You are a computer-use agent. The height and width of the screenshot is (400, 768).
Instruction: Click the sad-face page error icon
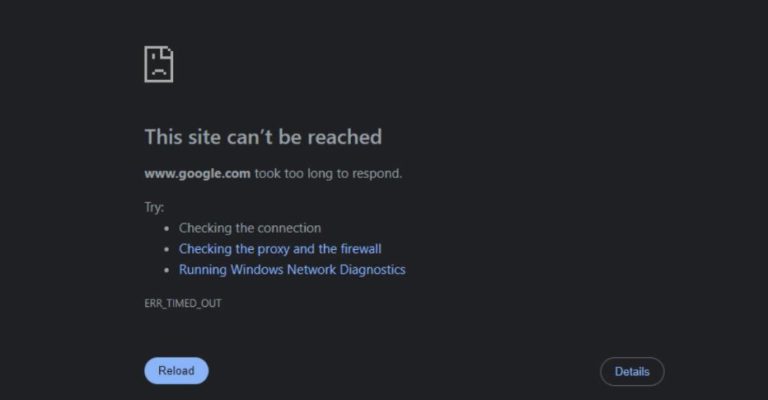[x=158, y=62]
